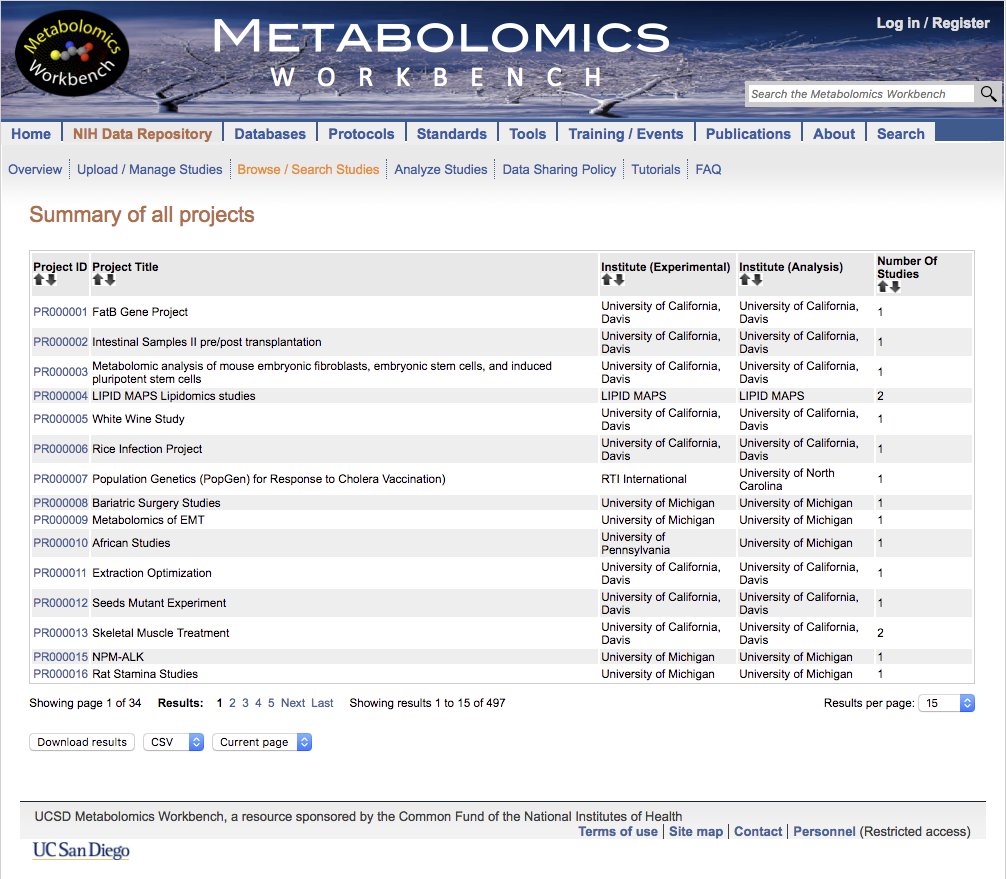Open the Home menu tab
The width and height of the screenshot is (1006, 879).
tap(31, 133)
